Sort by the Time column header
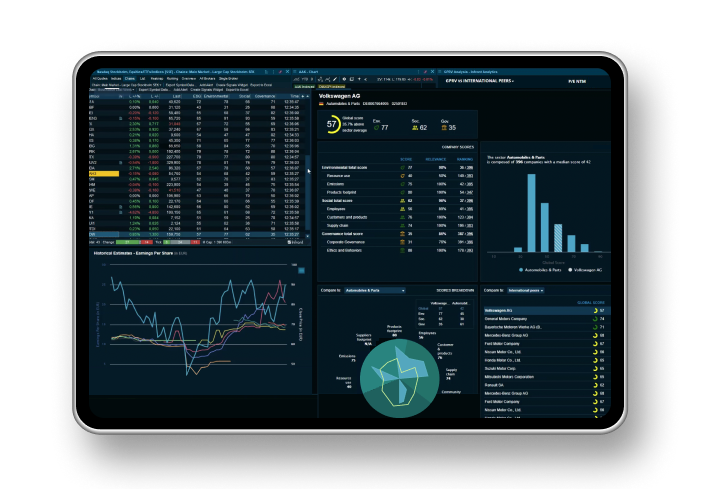 pyautogui.click(x=294, y=96)
